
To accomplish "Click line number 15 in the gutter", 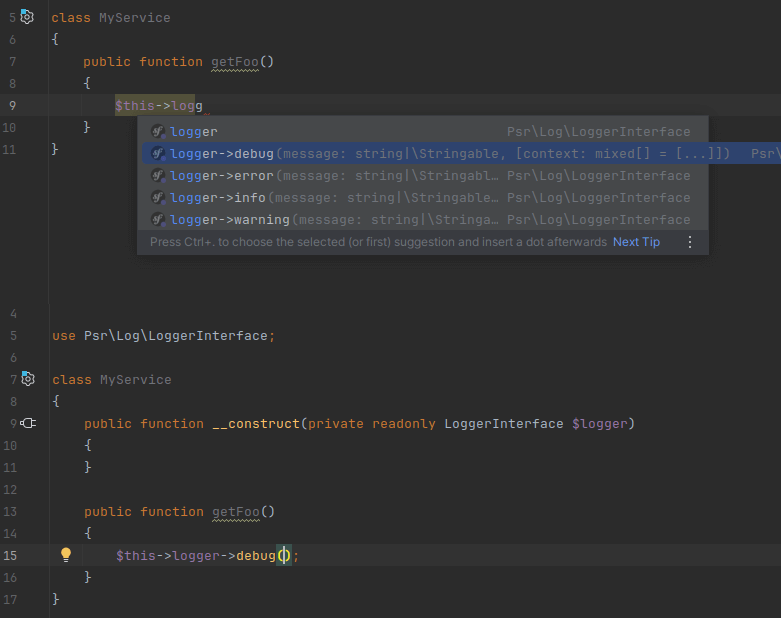I will [11, 555].
